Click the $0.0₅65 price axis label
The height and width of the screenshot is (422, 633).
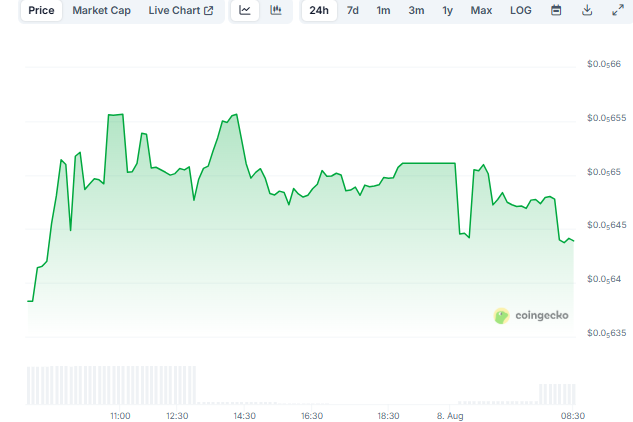604,172
